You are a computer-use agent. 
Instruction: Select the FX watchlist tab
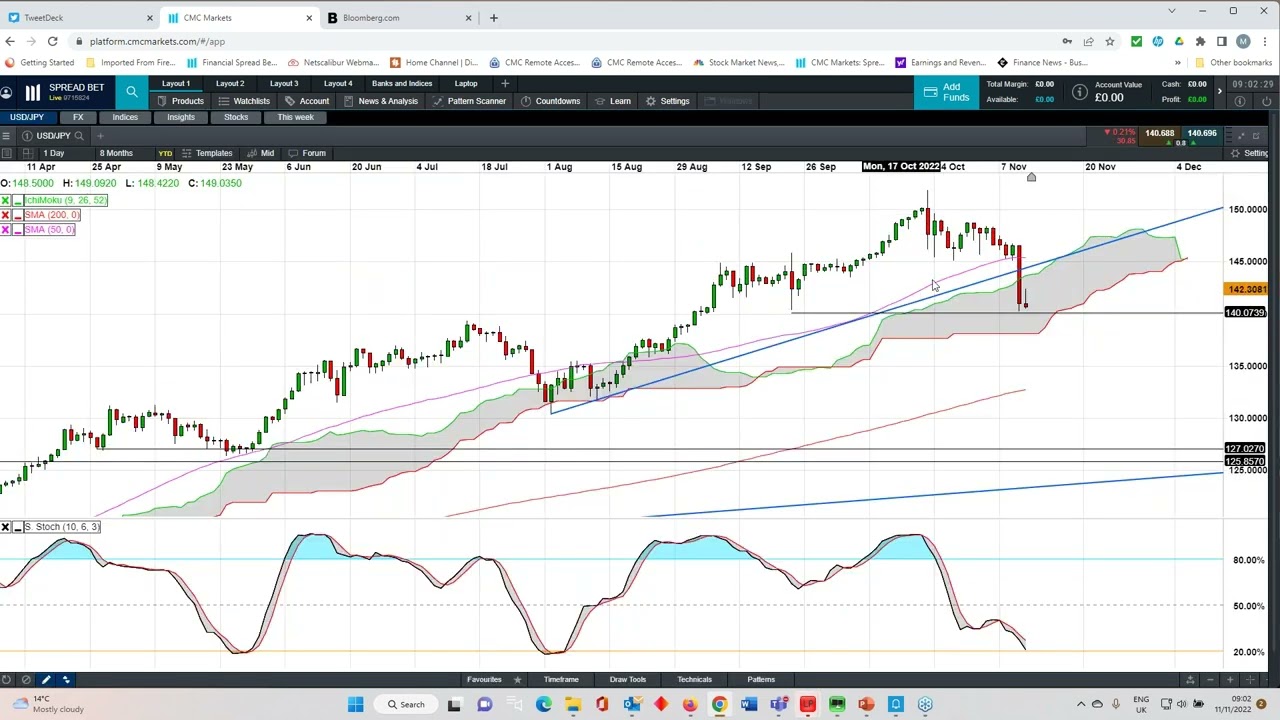pyautogui.click(x=78, y=117)
